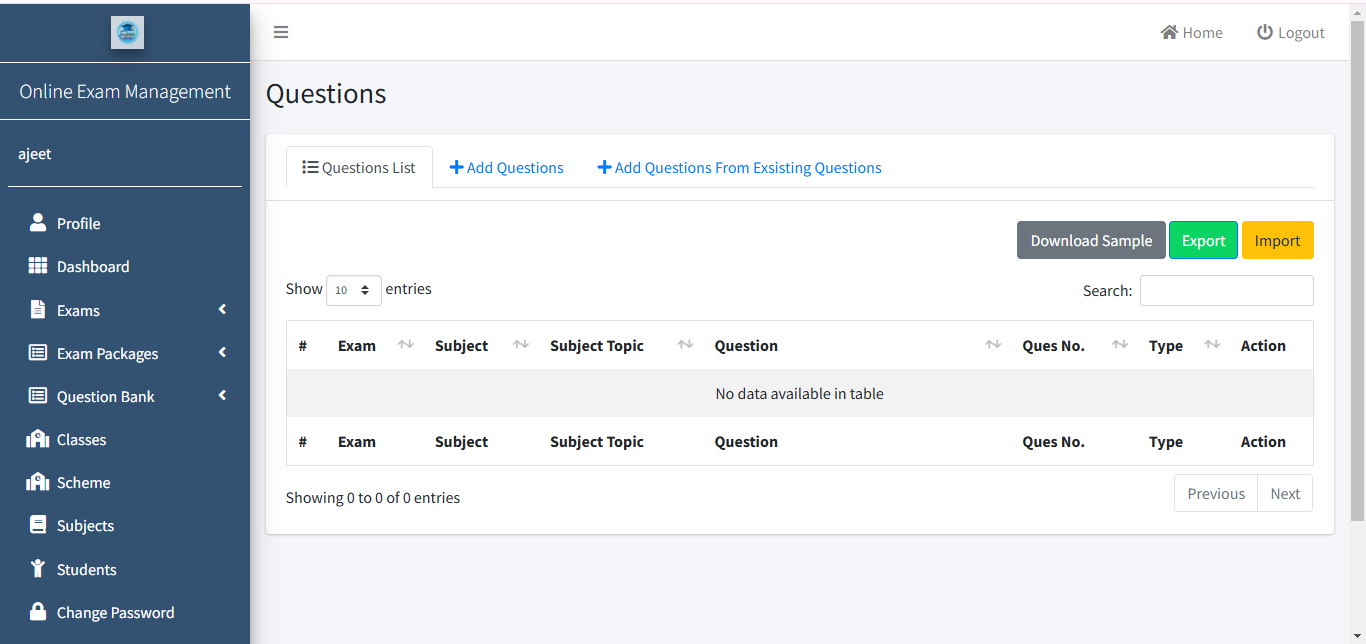The image size is (1366, 644).
Task: Click the Subjects book icon in the sidebar
Action: pyautogui.click(x=38, y=525)
